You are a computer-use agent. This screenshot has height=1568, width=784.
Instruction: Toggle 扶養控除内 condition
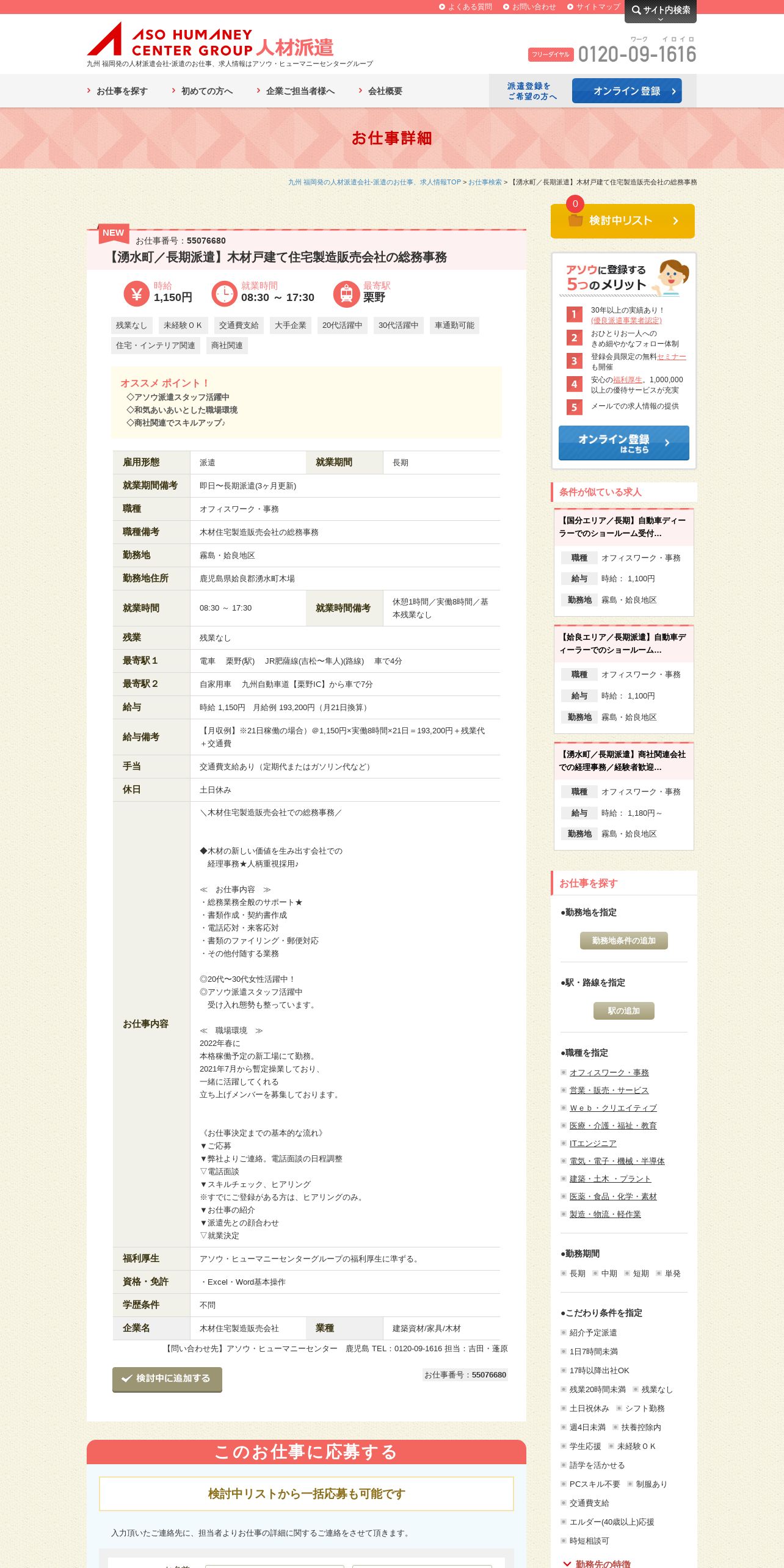pos(637,1428)
